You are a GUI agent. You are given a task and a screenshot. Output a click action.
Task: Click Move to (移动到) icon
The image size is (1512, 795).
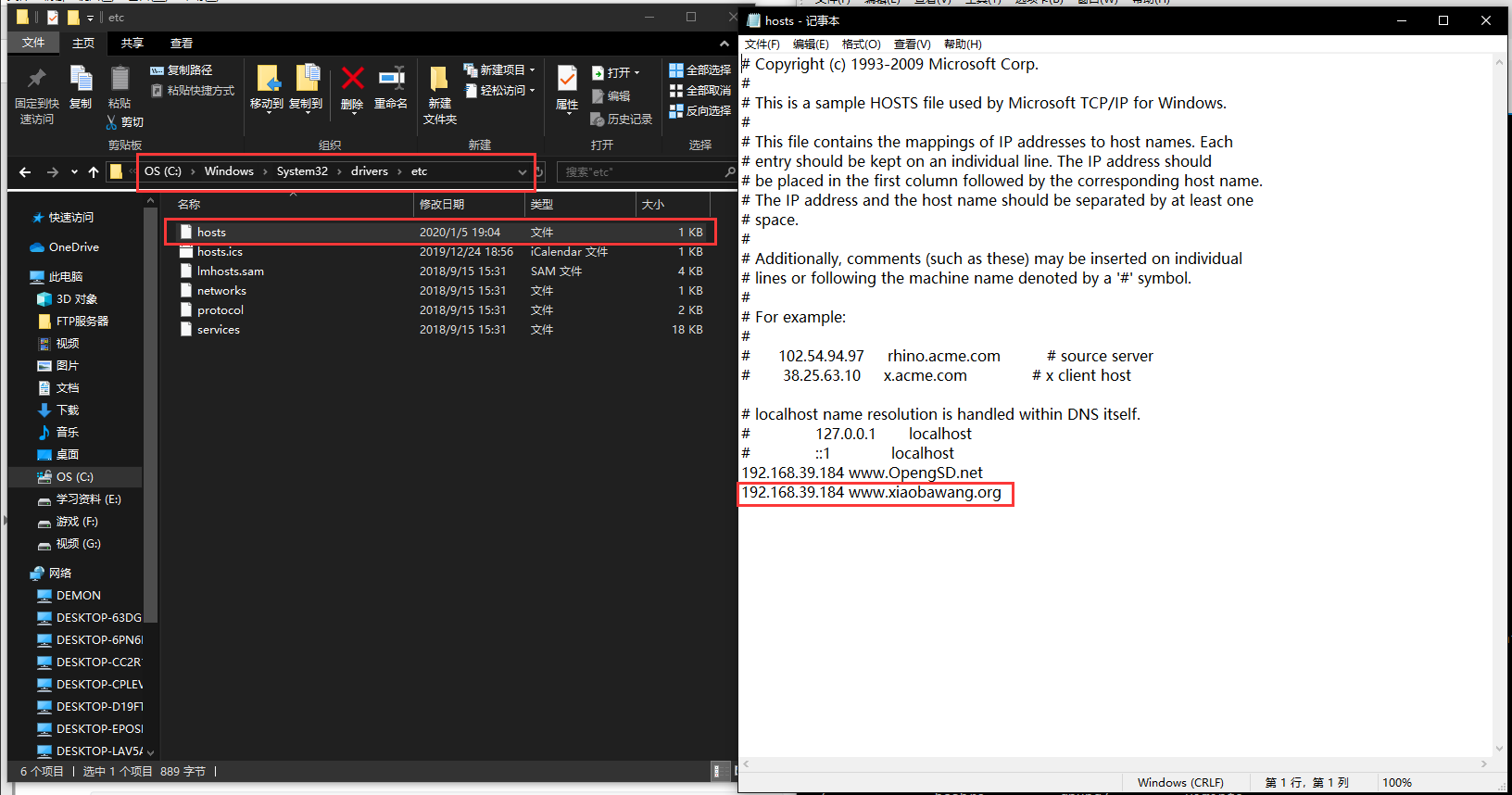[268, 79]
